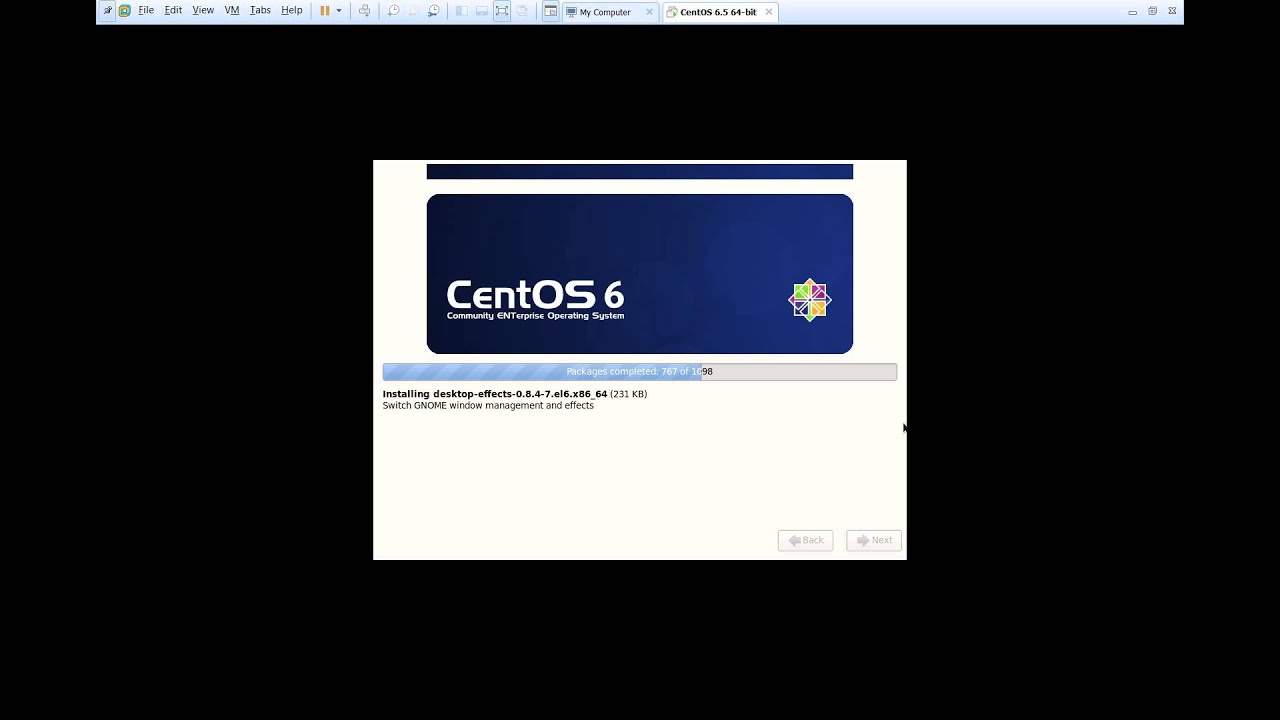Image resolution: width=1280 pixels, height=720 pixels.
Task: Open the View menu
Action: 203,11
